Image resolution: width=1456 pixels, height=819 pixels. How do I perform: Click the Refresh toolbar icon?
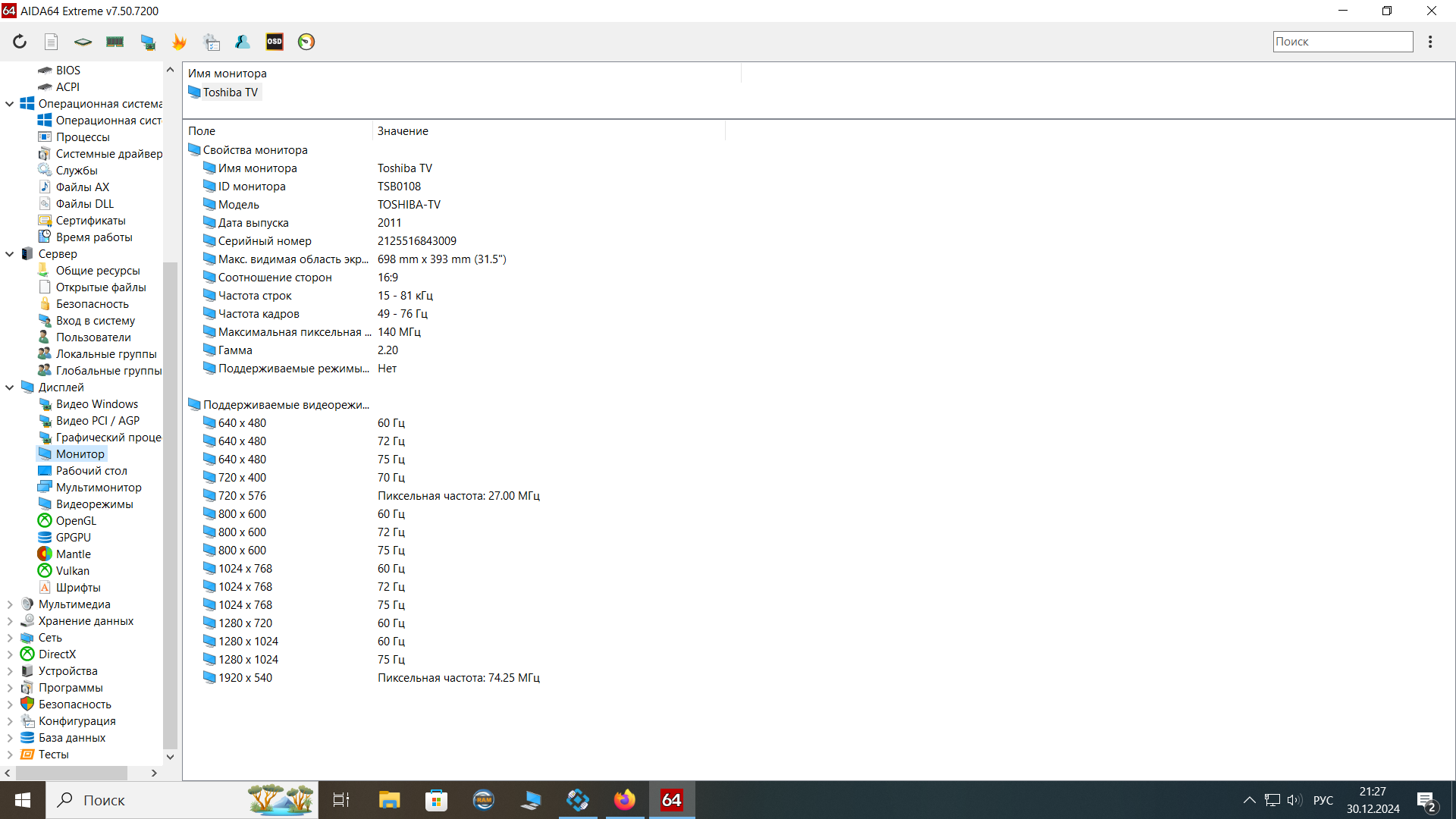click(20, 42)
